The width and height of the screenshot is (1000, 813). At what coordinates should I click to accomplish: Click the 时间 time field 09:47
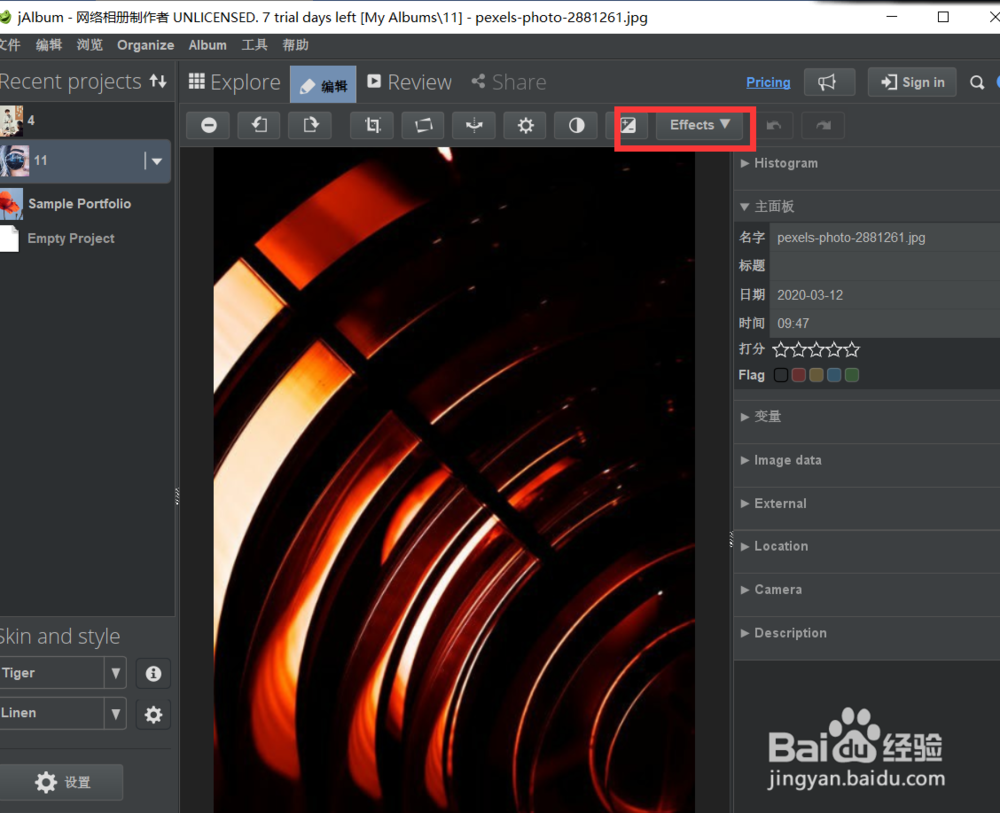[x=885, y=324]
